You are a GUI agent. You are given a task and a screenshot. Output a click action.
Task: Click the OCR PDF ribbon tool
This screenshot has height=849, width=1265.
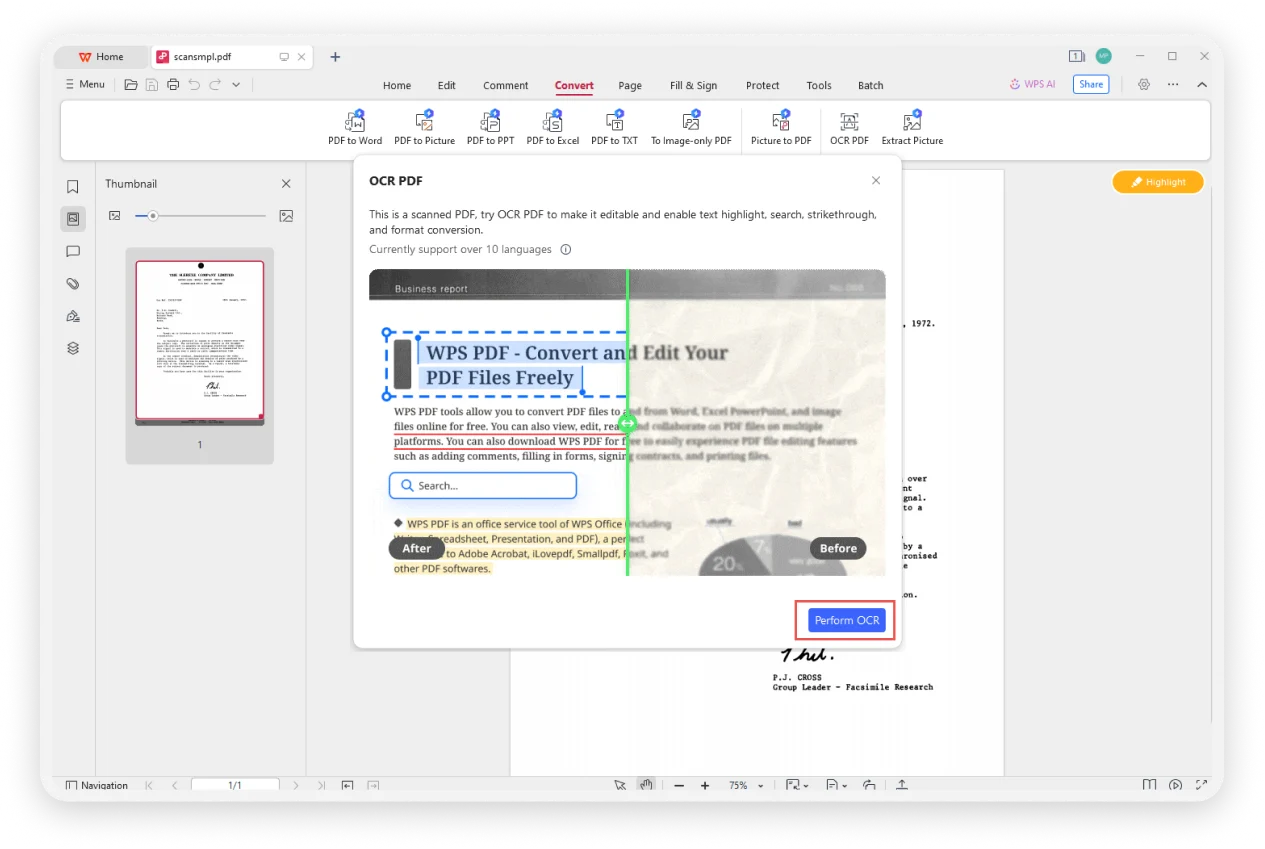tap(849, 128)
